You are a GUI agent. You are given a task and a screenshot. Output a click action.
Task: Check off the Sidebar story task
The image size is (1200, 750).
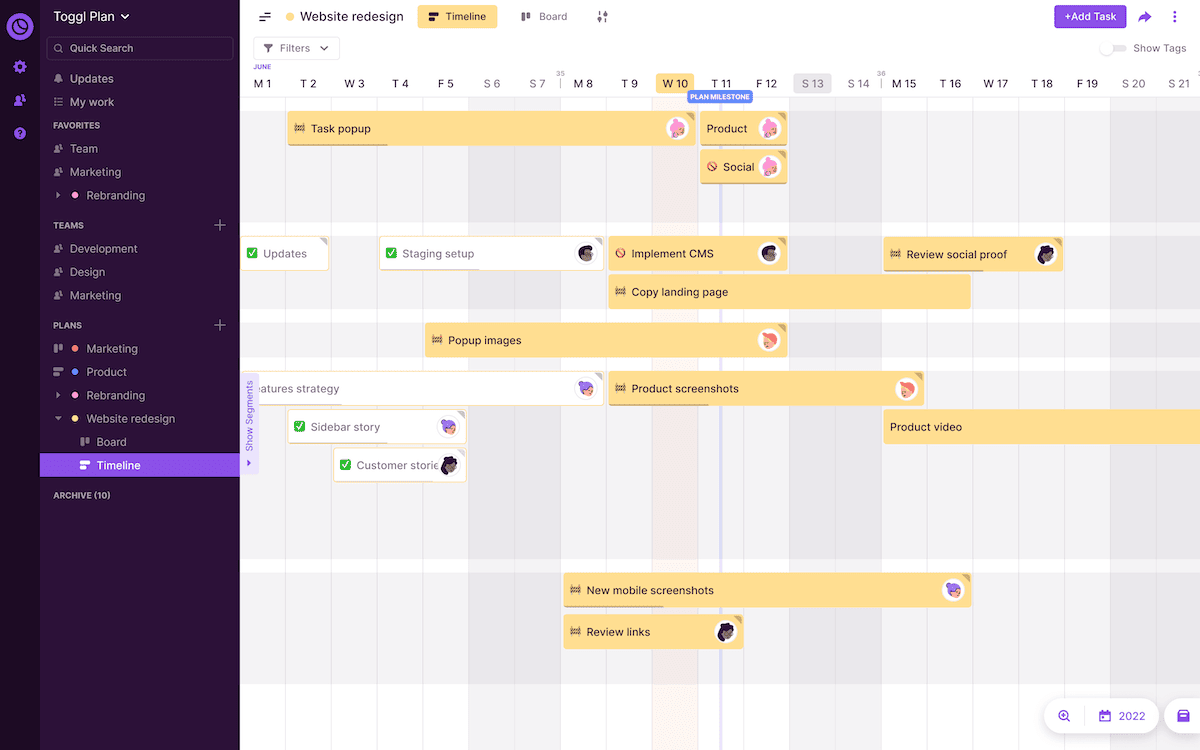point(299,426)
